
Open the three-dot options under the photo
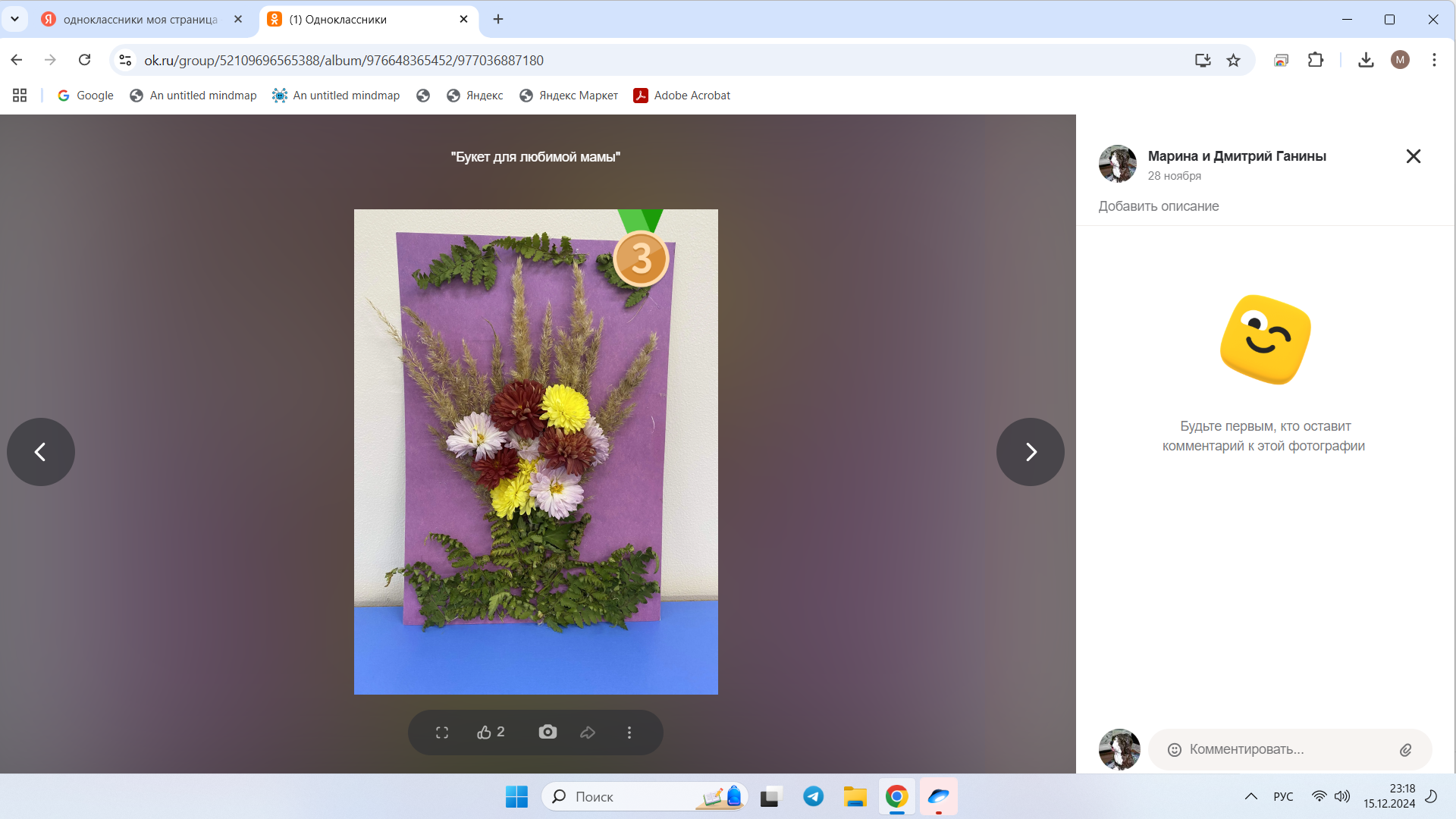coord(629,733)
